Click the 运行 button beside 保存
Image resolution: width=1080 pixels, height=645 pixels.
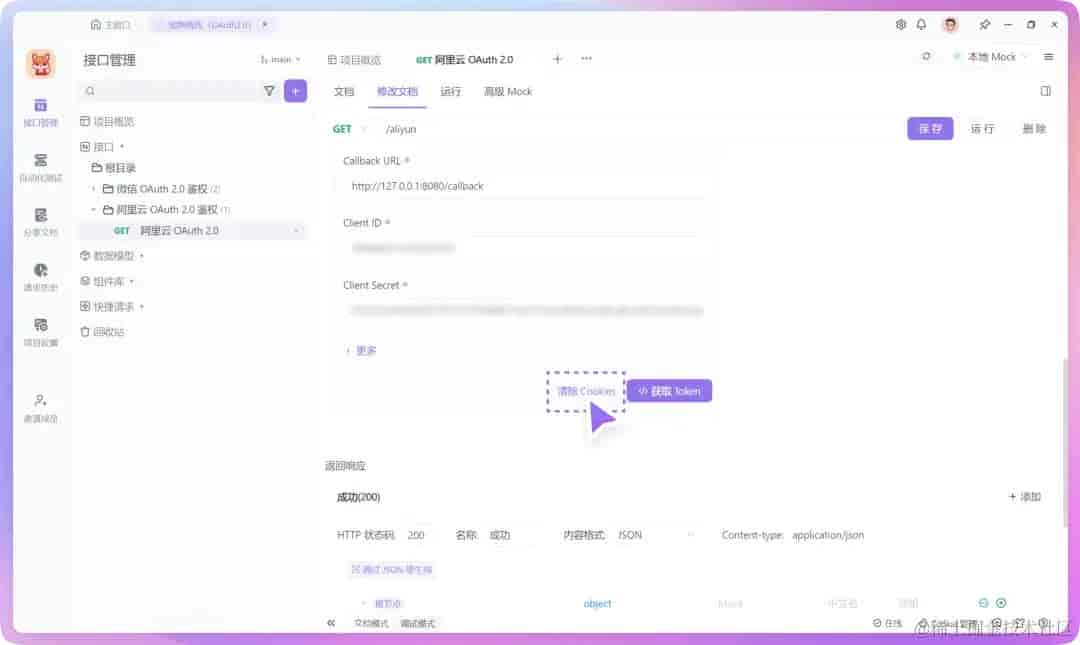coord(982,129)
